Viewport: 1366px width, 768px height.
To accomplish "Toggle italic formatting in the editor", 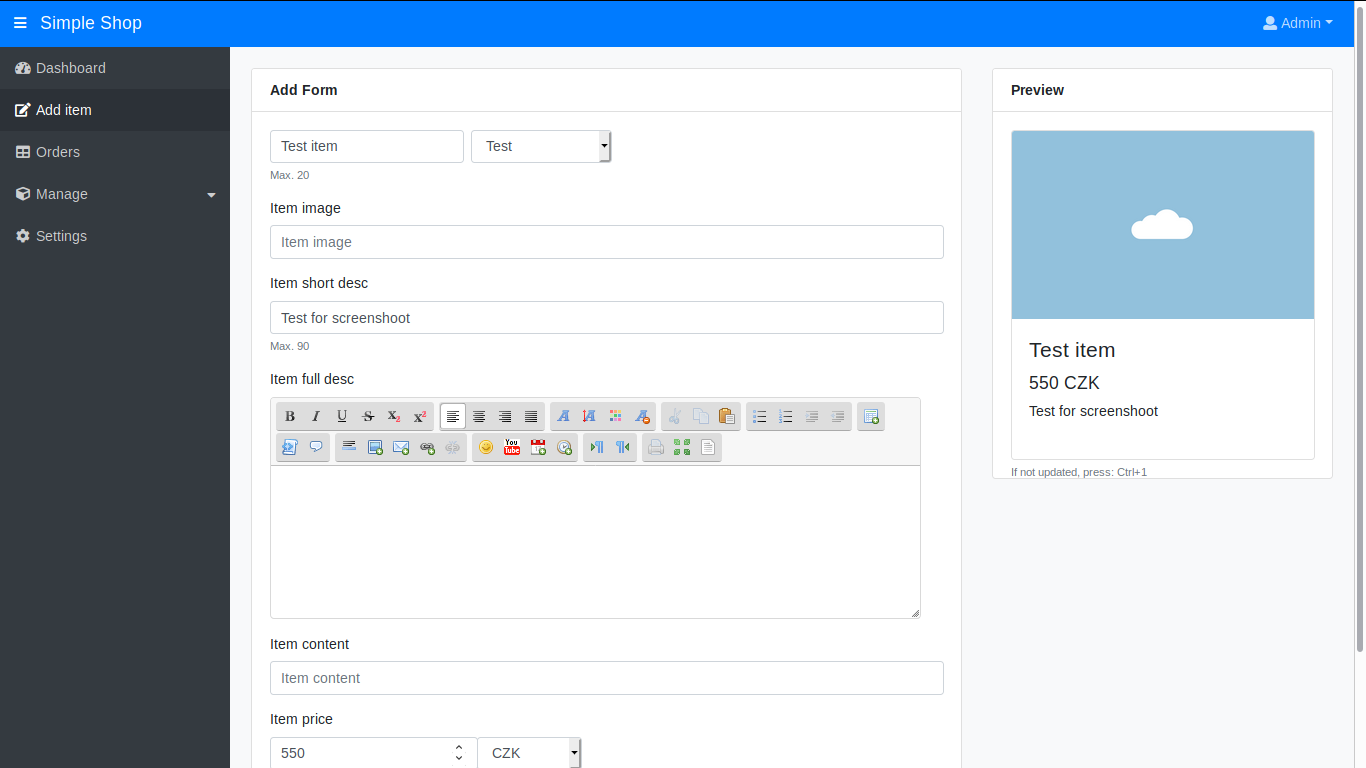I will [316, 416].
